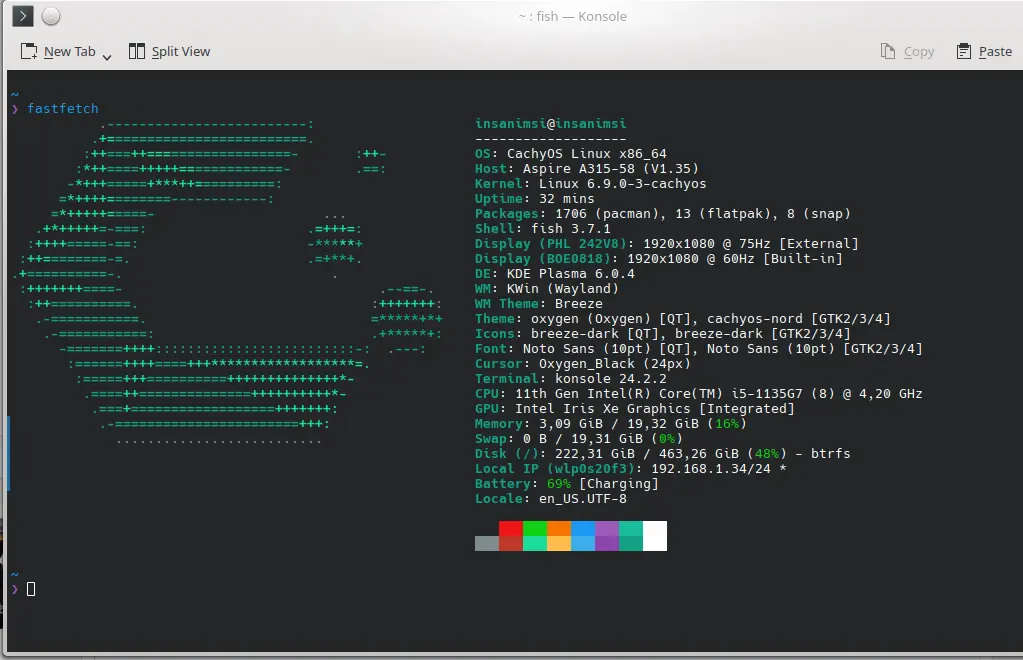Click the Memory line 3,09 GiB
This screenshot has width=1023, height=660.
click(611, 423)
